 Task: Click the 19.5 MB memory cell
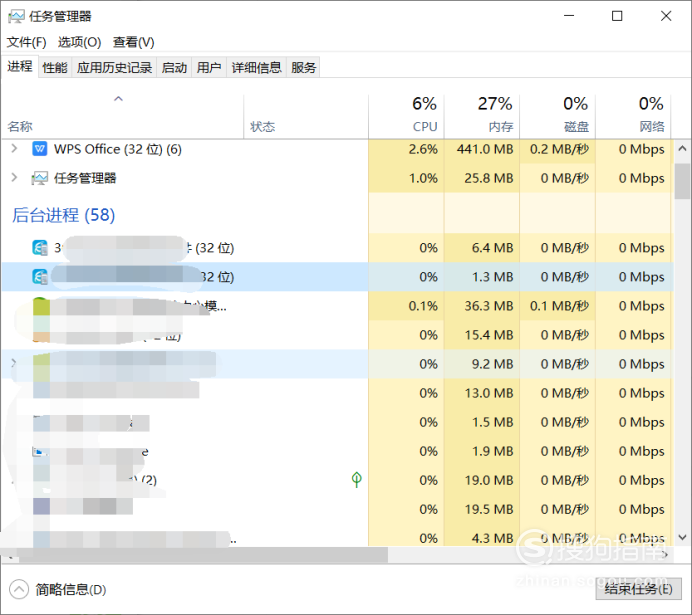(x=481, y=509)
